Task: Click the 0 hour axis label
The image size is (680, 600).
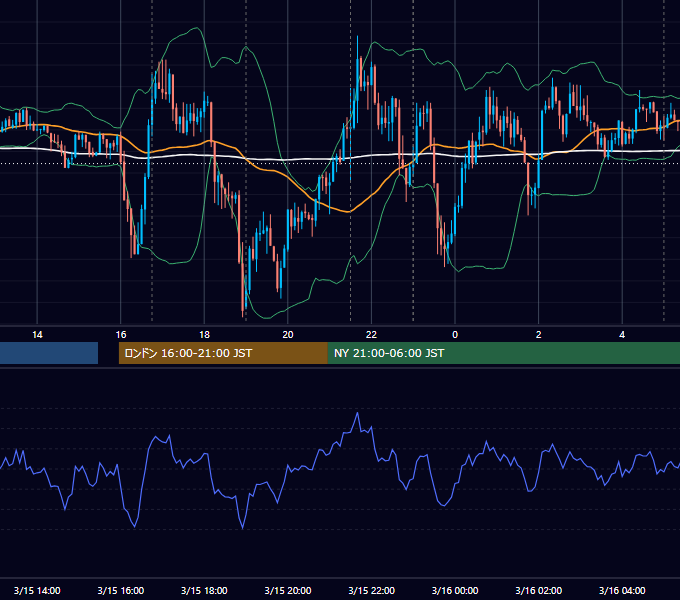Action: pos(455,335)
